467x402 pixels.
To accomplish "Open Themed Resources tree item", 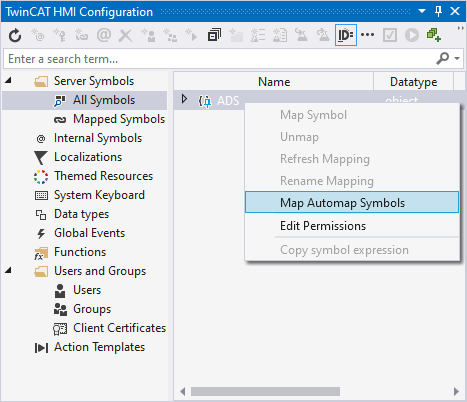I will point(103,176).
